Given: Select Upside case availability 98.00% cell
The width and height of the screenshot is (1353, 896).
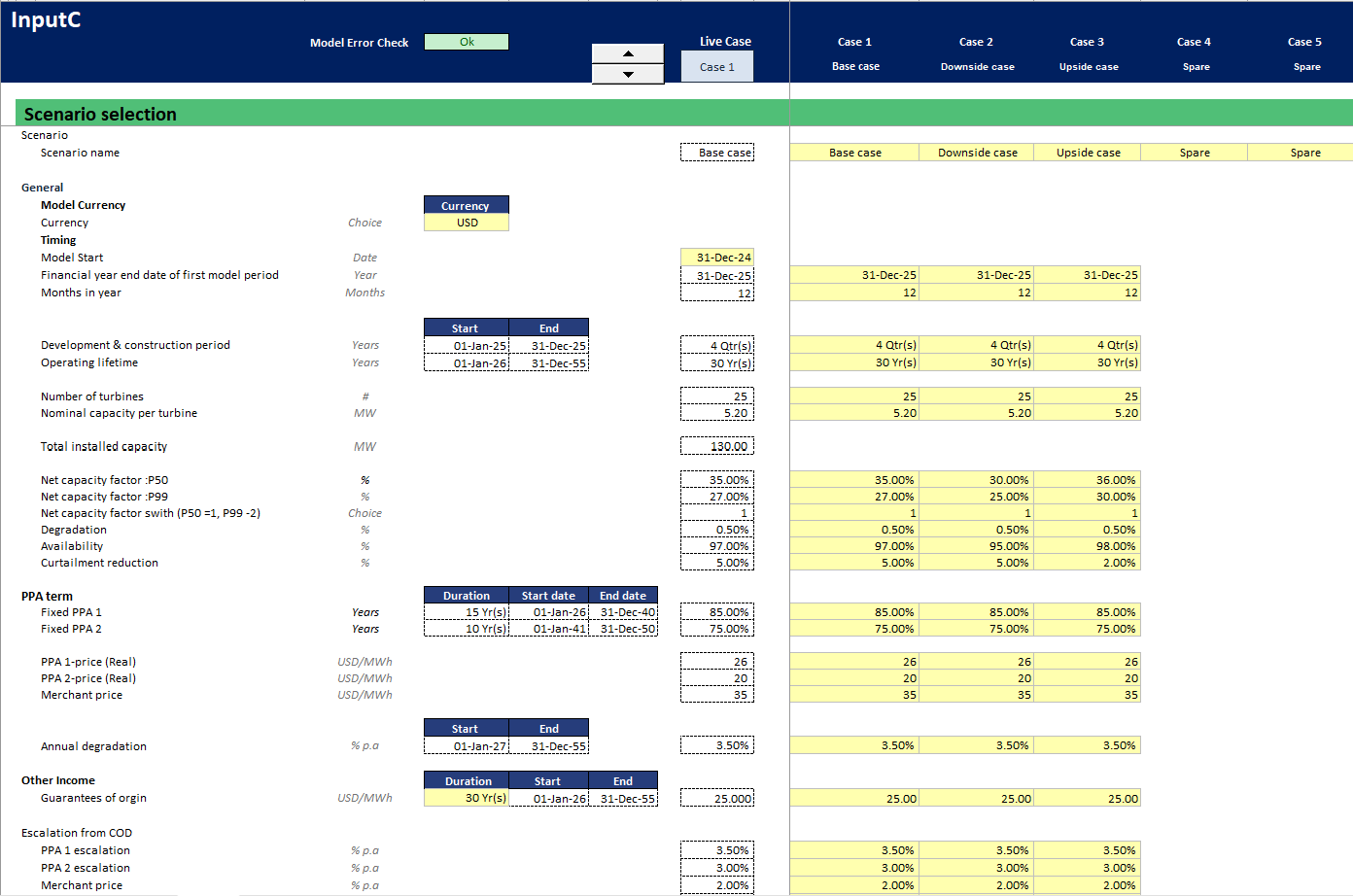Looking at the screenshot, I should 1088,546.
